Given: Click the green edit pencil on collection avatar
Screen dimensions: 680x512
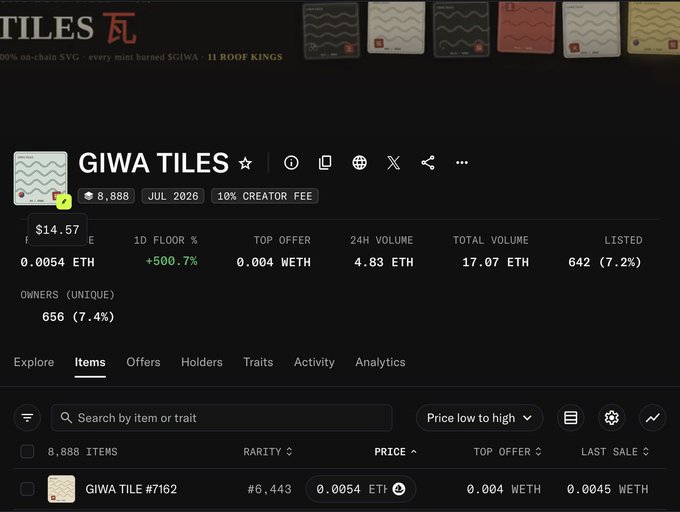Looking at the screenshot, I should tap(64, 202).
